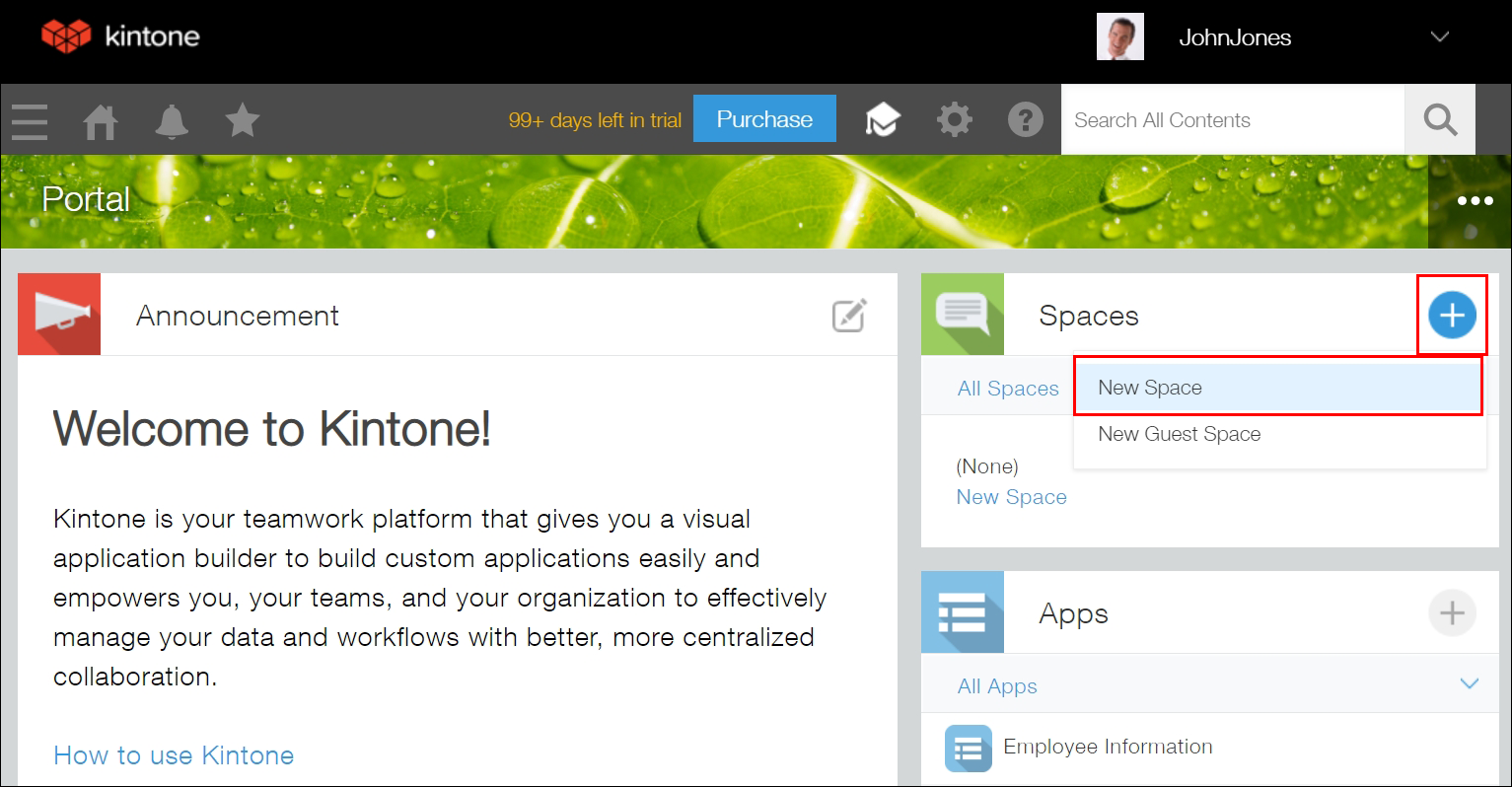Click the help question mark icon

pos(1026,119)
